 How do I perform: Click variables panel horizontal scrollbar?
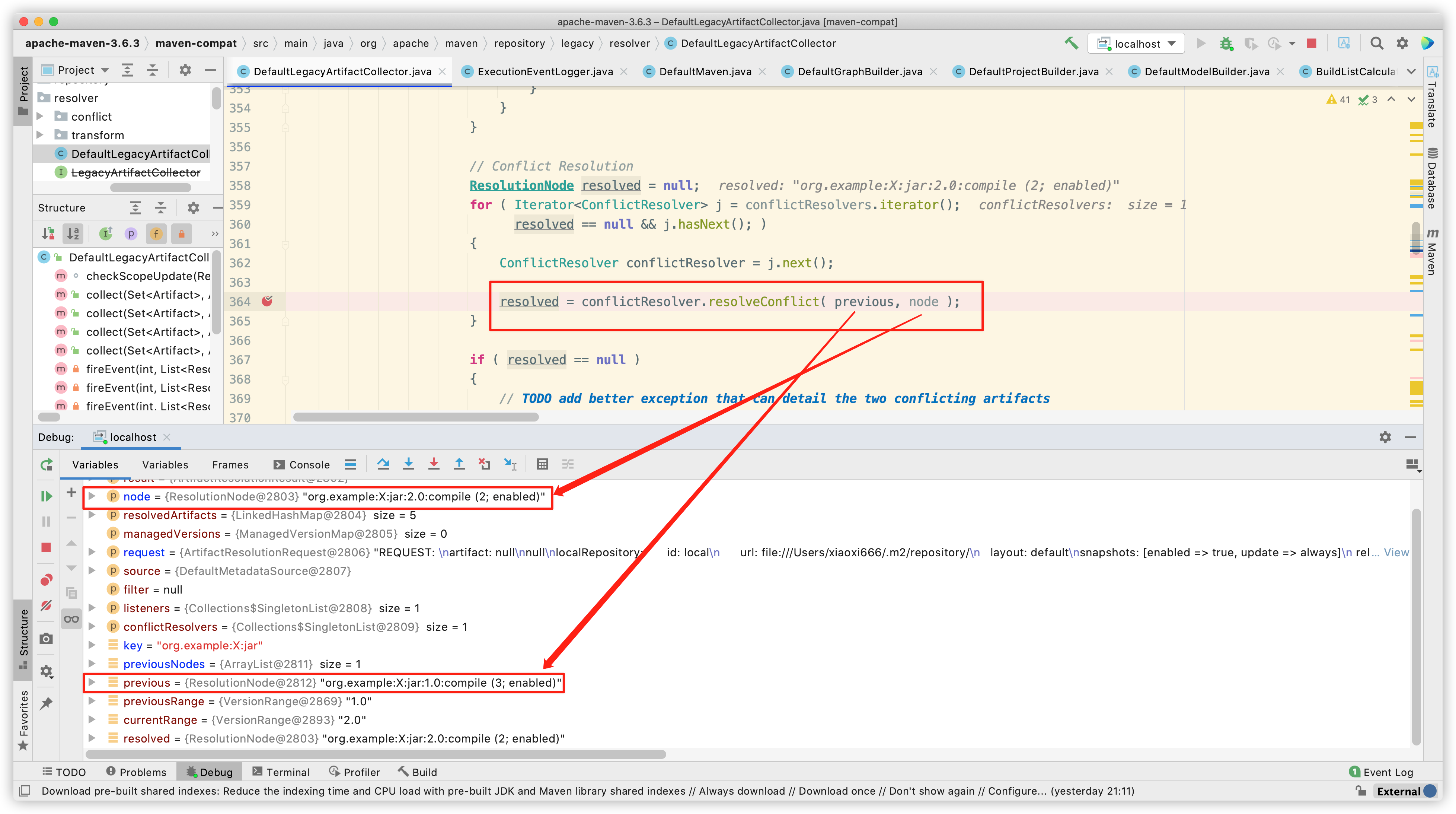[375, 754]
